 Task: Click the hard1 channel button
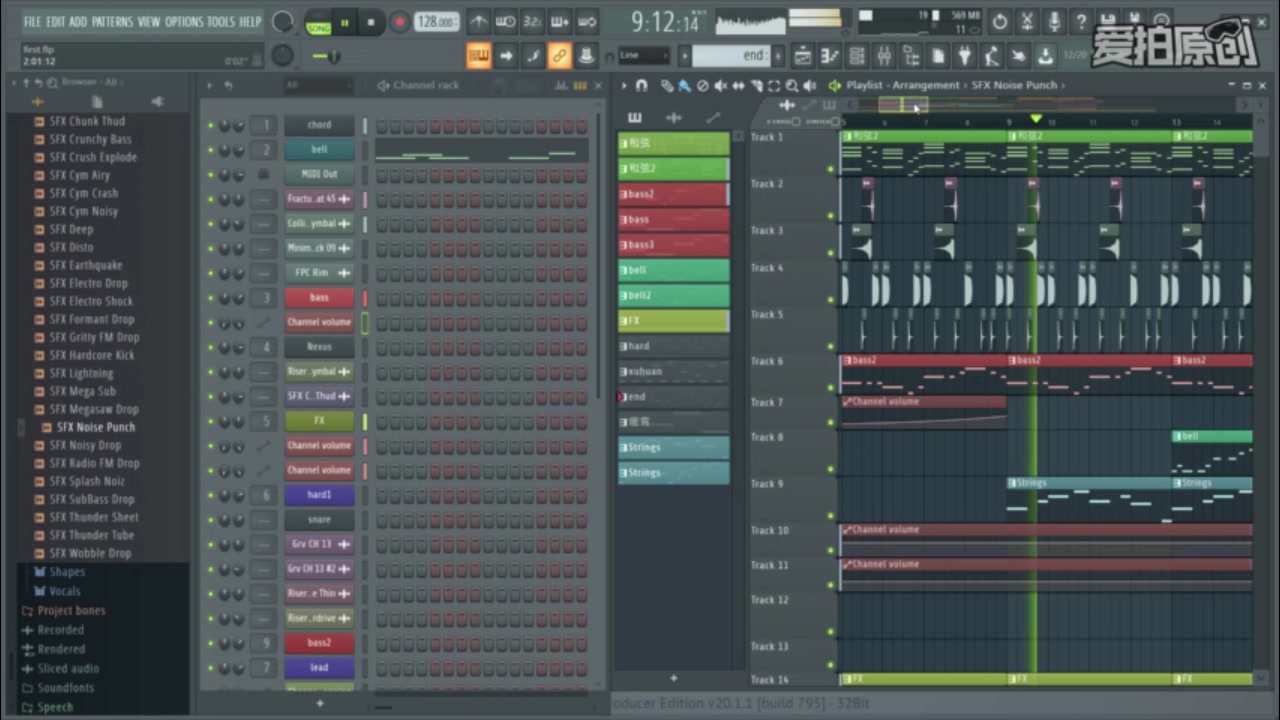click(319, 495)
